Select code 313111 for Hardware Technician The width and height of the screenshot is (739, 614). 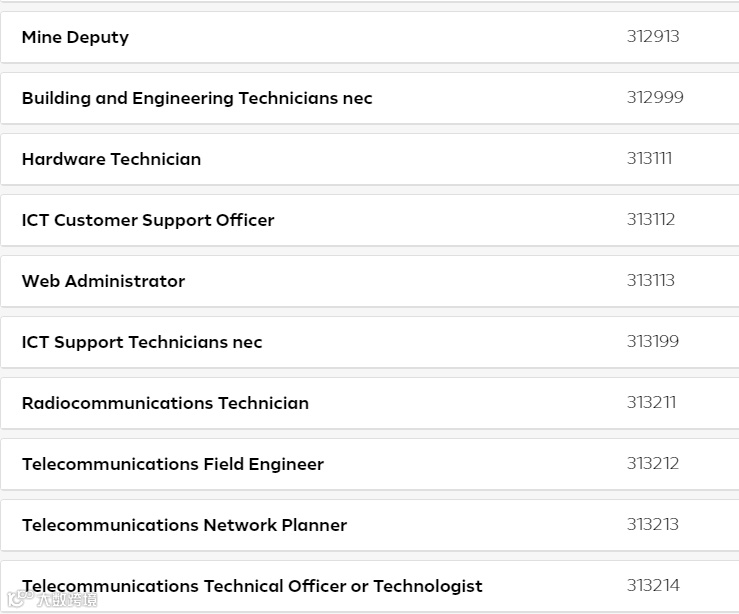click(x=649, y=159)
